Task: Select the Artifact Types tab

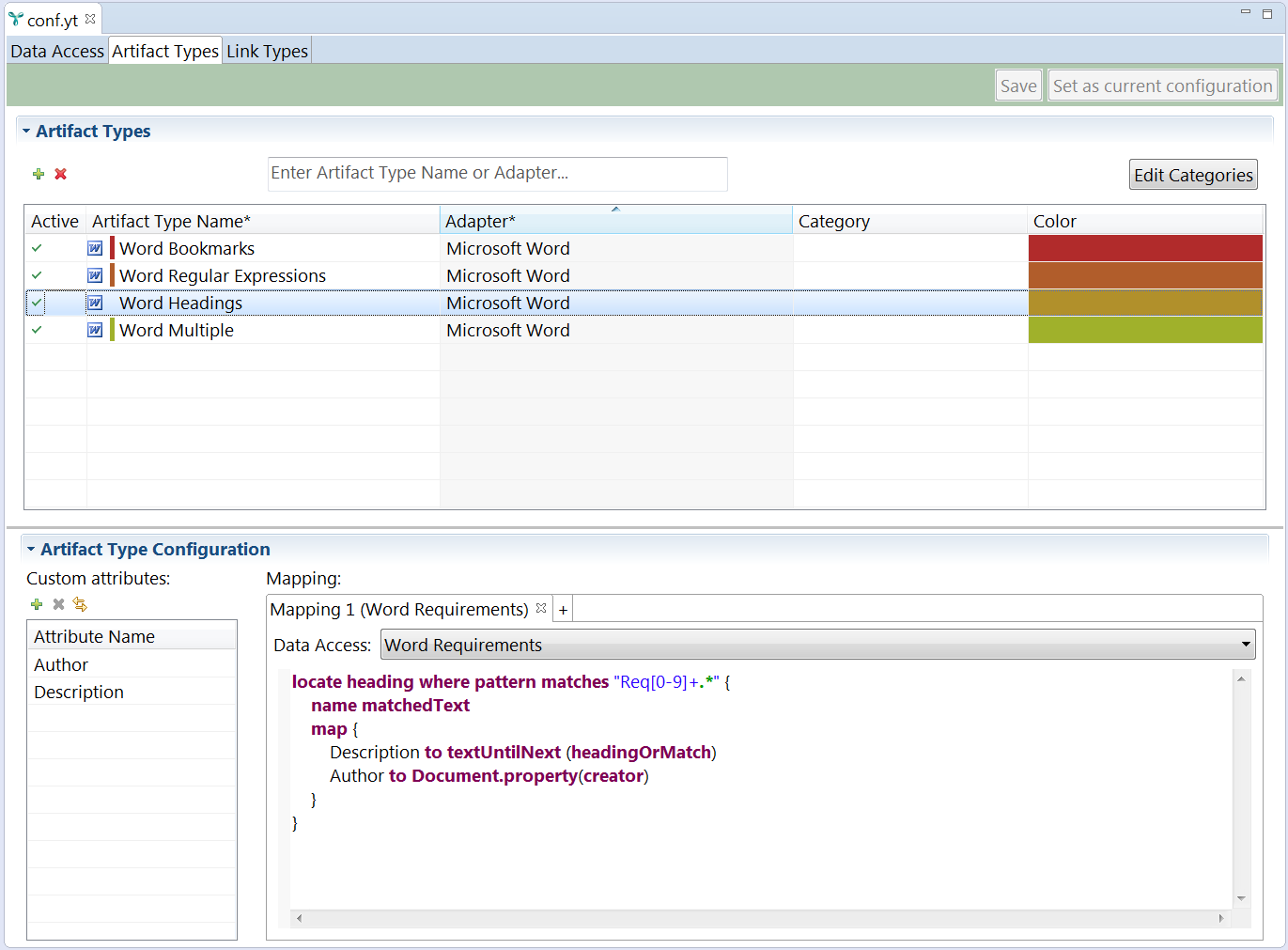Action: (x=165, y=51)
